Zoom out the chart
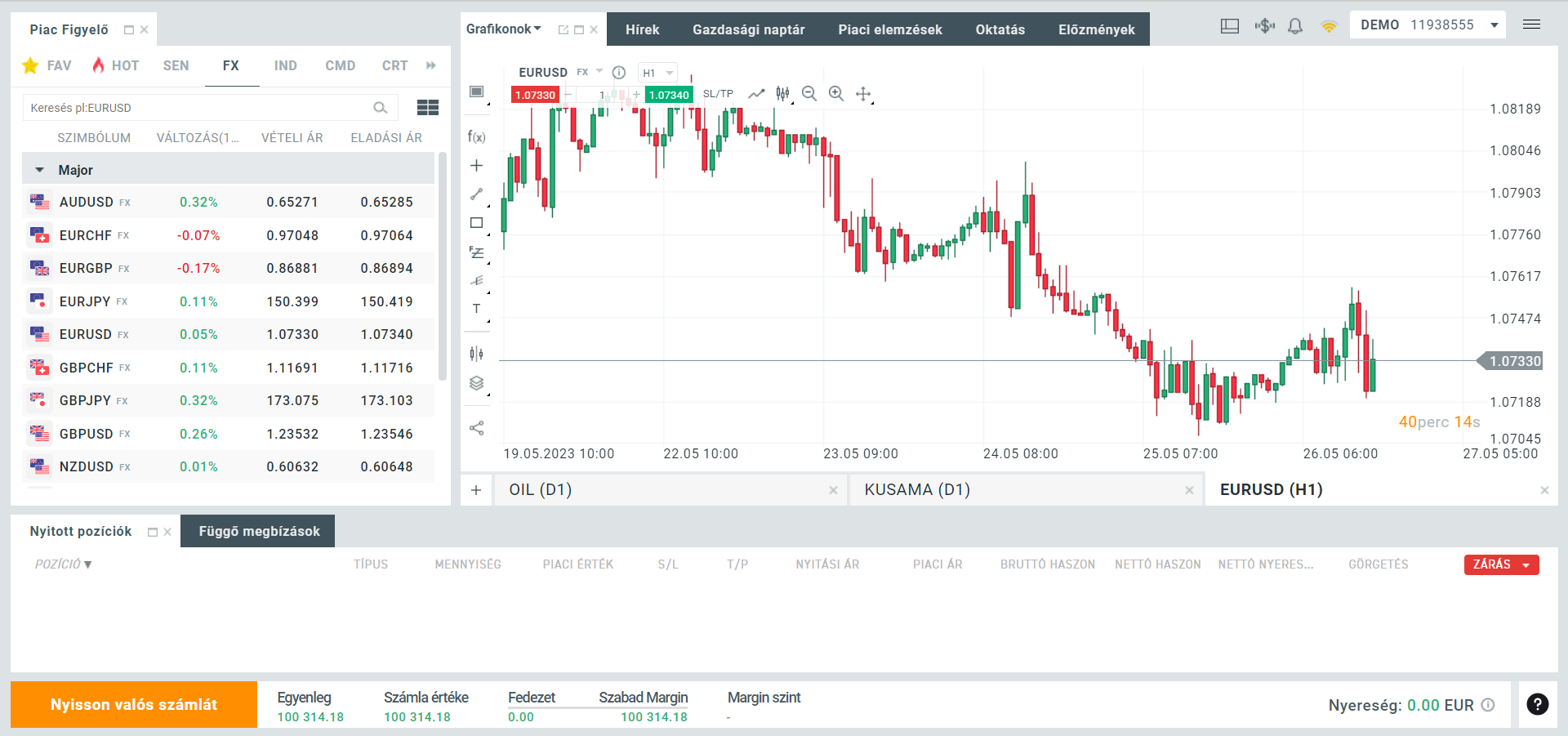Image resolution: width=1568 pixels, height=736 pixels. [809, 93]
